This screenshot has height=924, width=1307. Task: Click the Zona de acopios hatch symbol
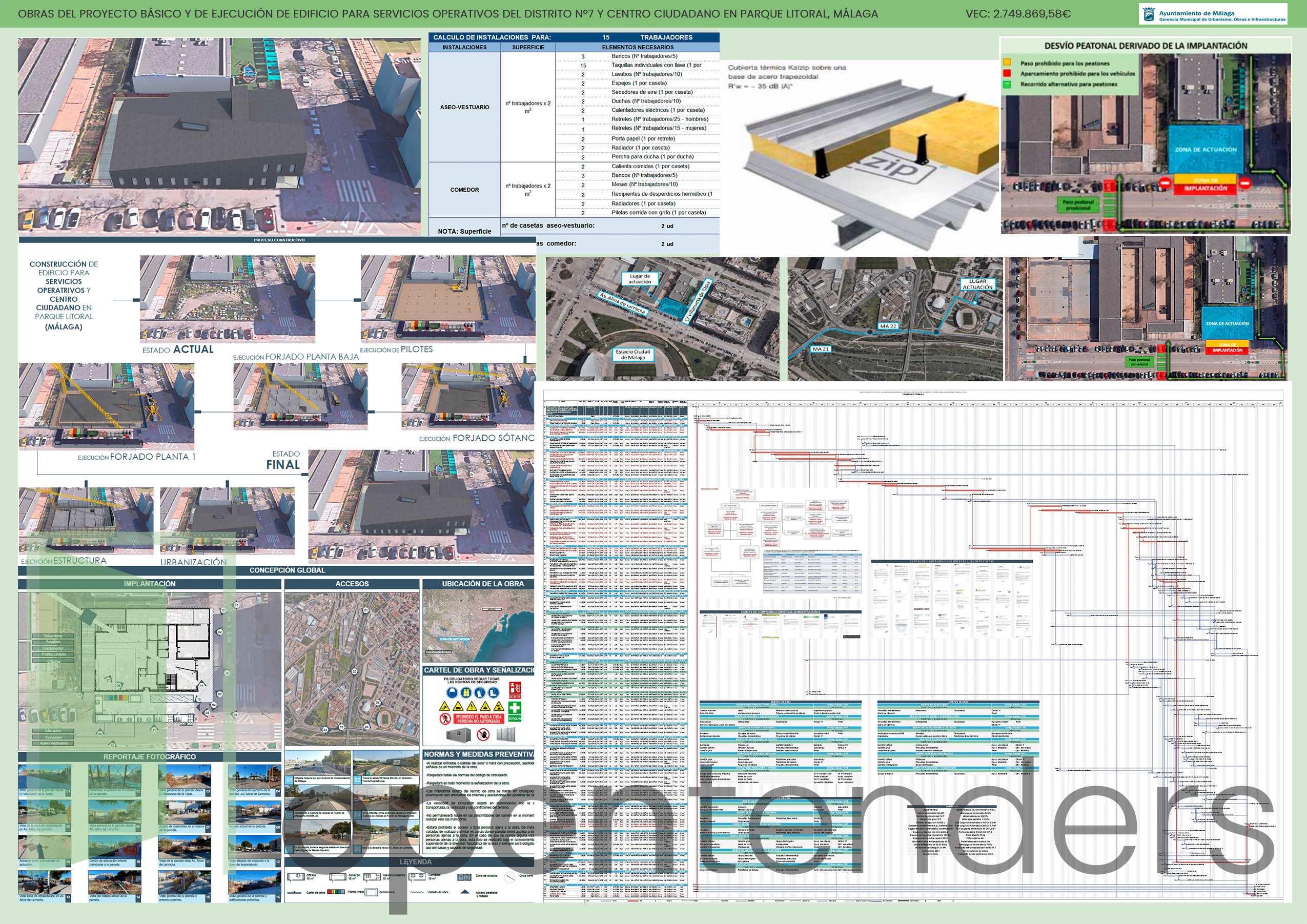(465, 877)
